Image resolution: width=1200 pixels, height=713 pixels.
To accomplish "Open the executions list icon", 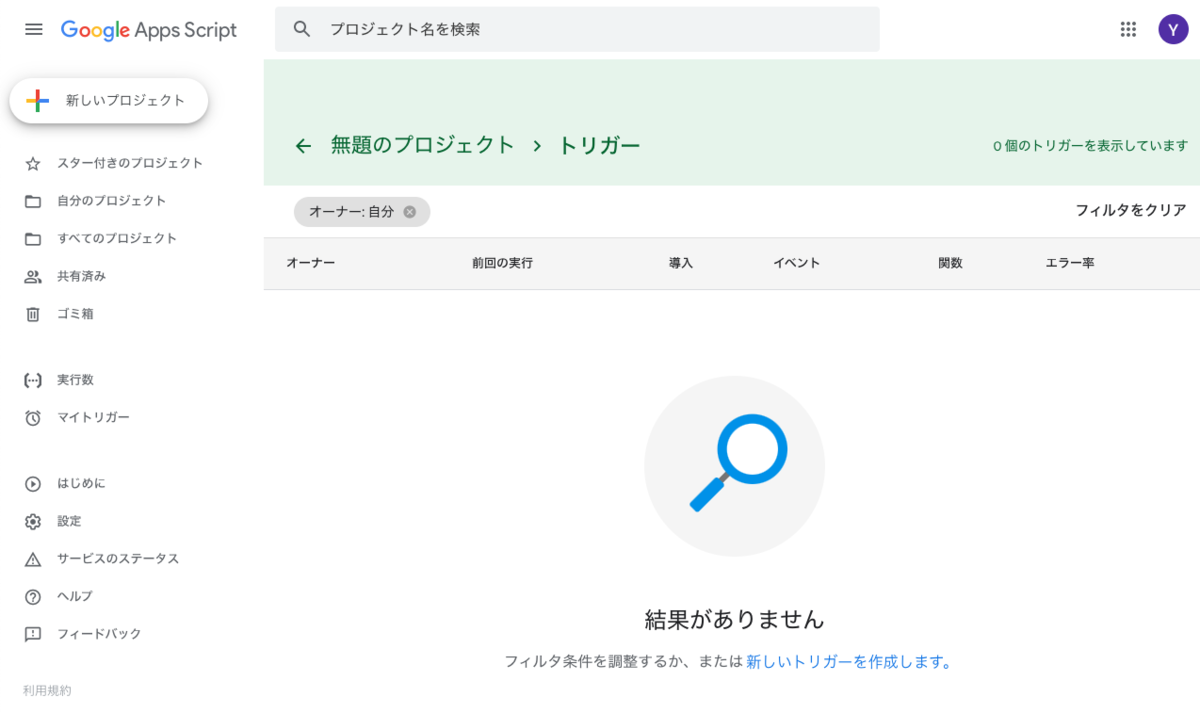I will (31, 379).
